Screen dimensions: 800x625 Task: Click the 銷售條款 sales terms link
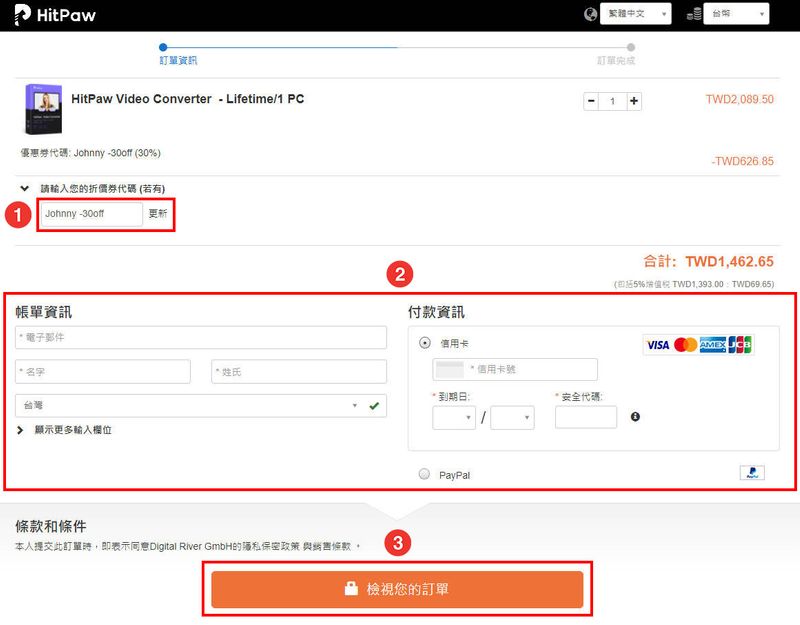[331, 546]
